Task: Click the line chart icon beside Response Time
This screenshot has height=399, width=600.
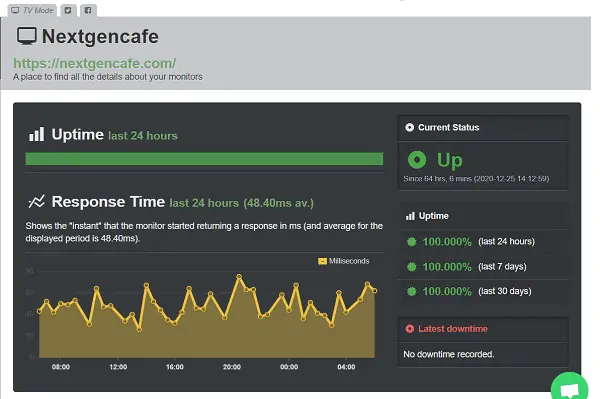Action: [x=37, y=202]
